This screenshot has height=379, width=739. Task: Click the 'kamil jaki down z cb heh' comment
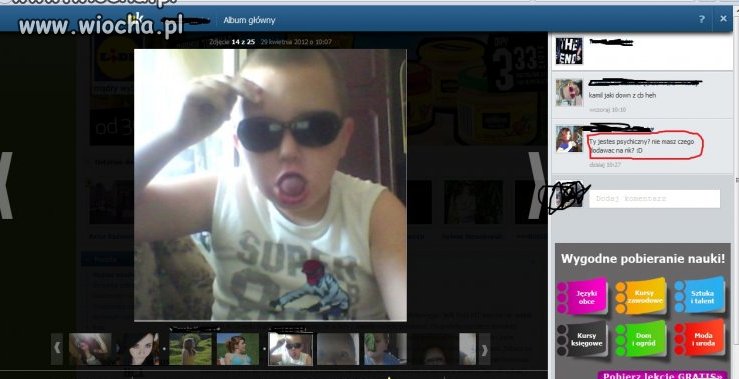622,95
